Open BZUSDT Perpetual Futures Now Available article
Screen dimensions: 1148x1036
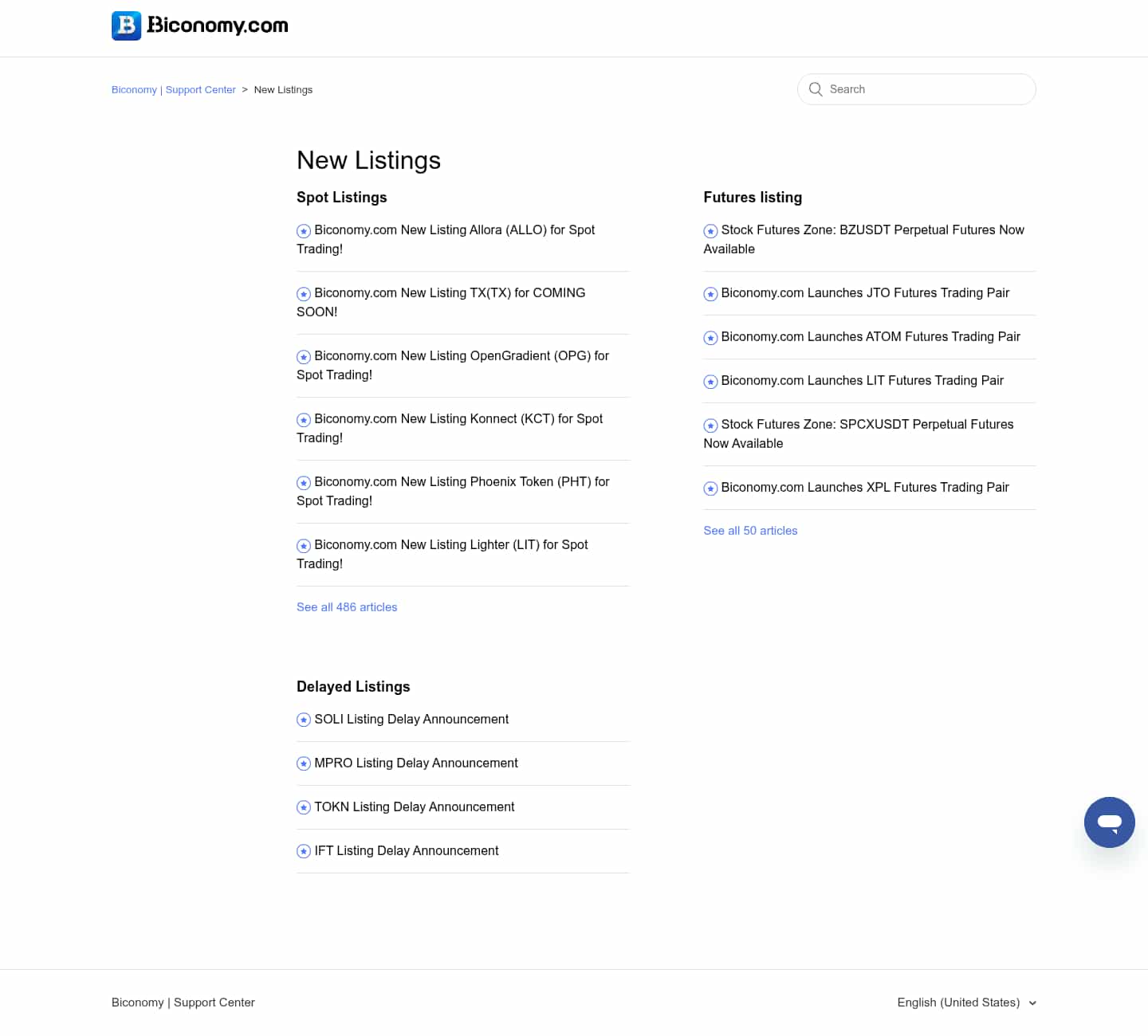pyautogui.click(x=864, y=239)
